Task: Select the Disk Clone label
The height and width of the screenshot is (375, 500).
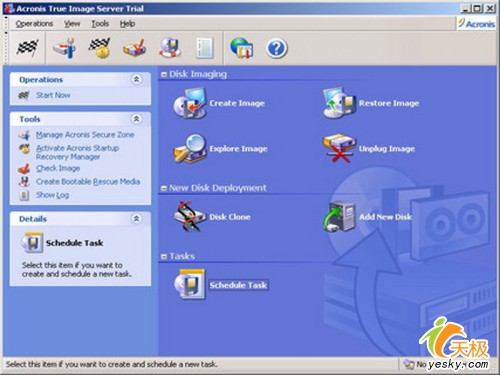Action: [x=230, y=217]
